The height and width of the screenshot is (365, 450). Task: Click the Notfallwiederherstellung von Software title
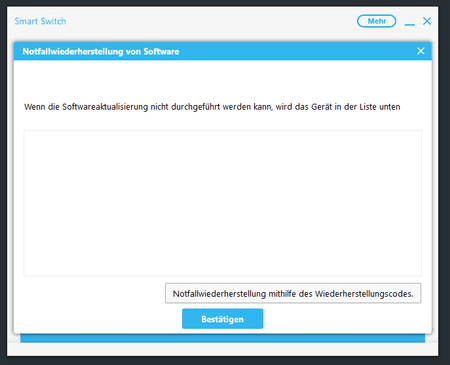pos(101,51)
